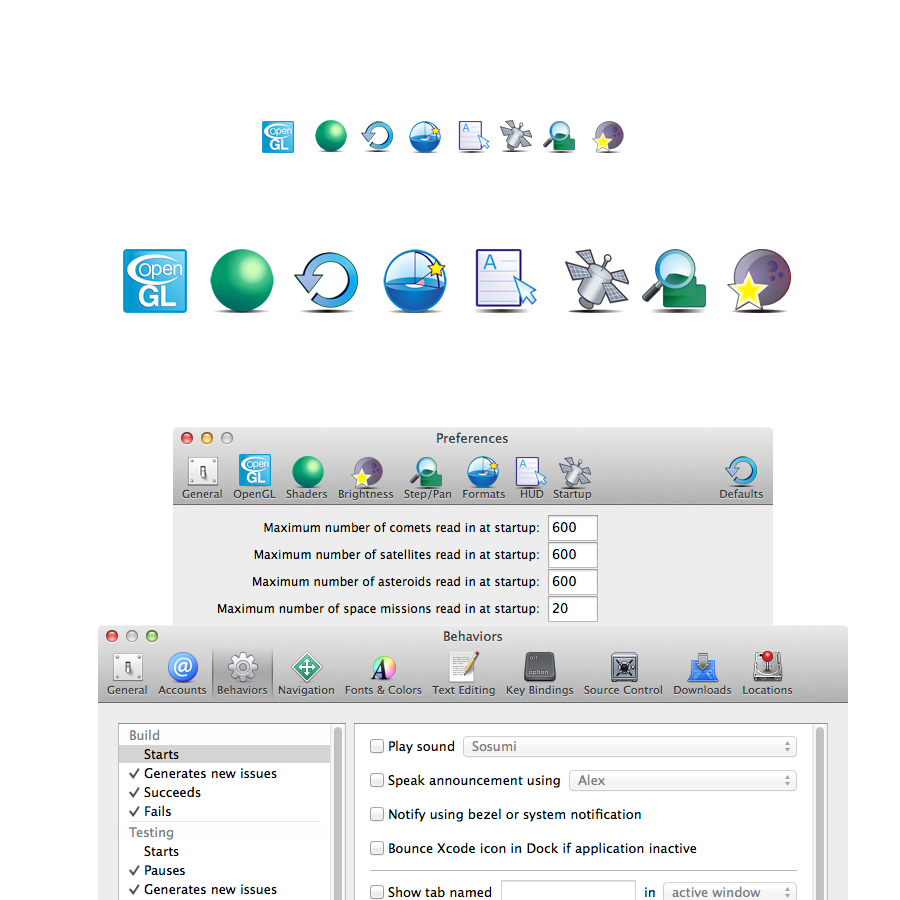Close the Behaviors window with red button
This screenshot has height=900, width=900.
[112, 636]
